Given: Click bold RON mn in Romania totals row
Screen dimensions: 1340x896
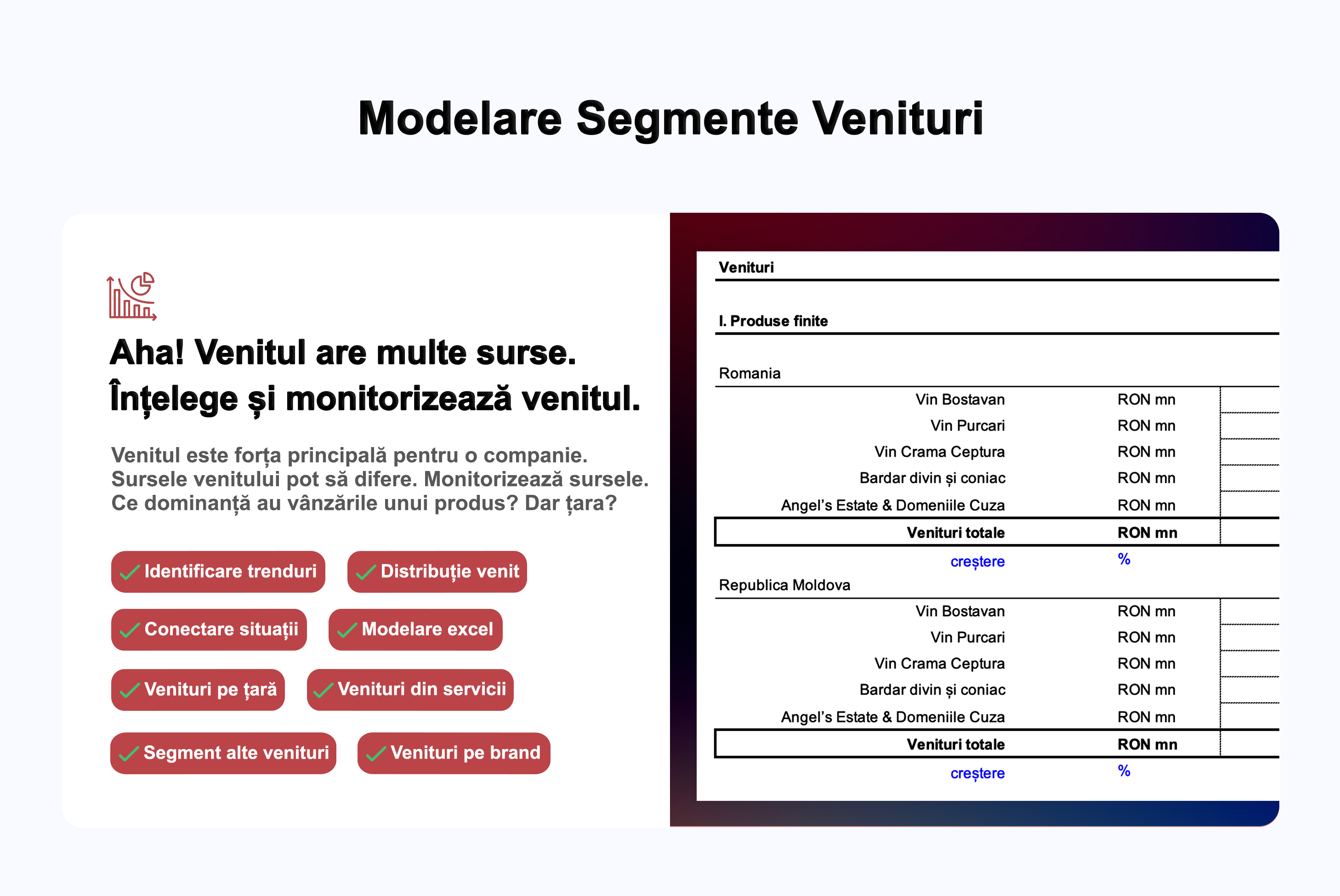Looking at the screenshot, I should [x=1147, y=533].
